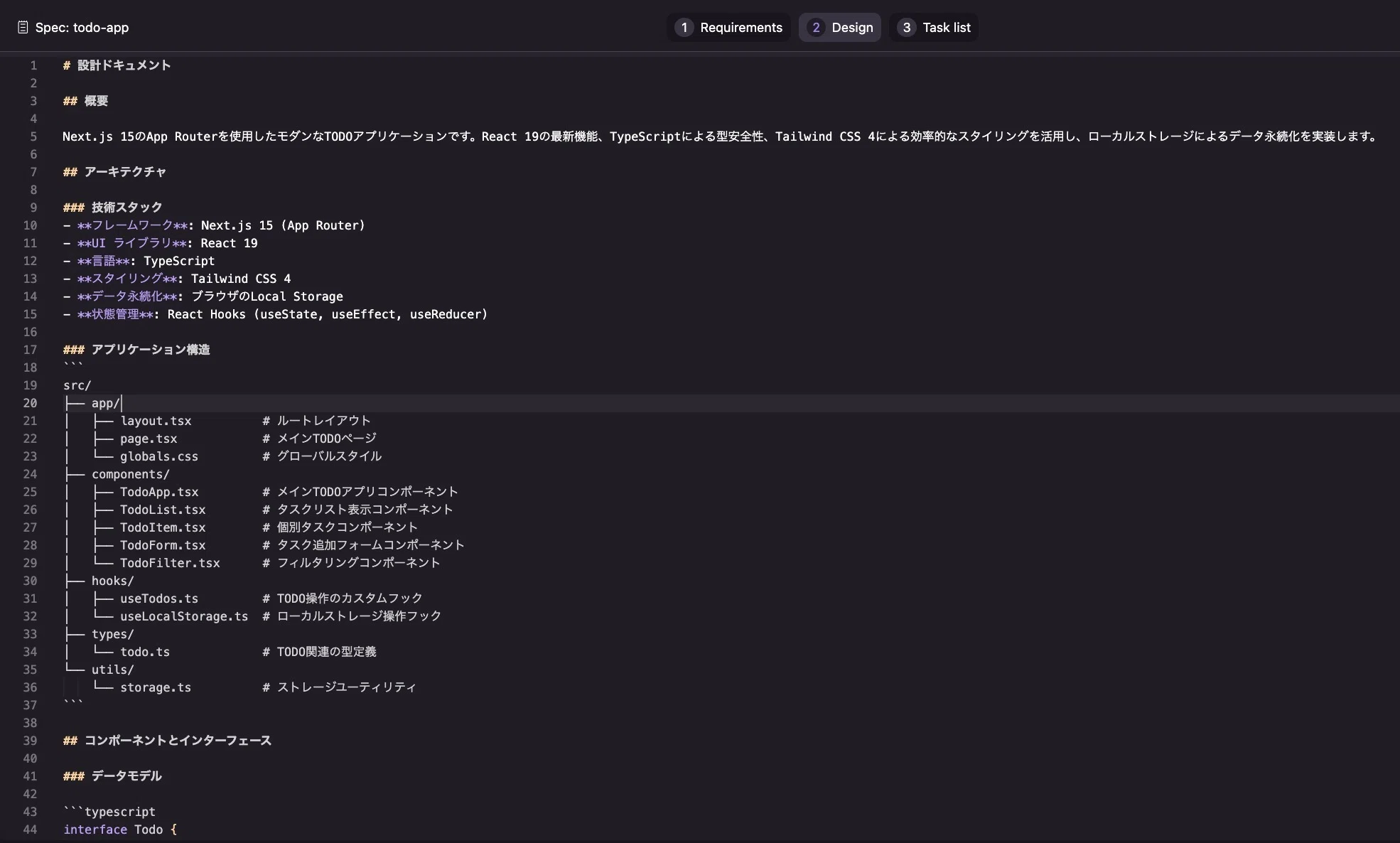The height and width of the screenshot is (843, 1400).
Task: Click 'TodoList.tsx' in the file tree
Action: tap(163, 510)
